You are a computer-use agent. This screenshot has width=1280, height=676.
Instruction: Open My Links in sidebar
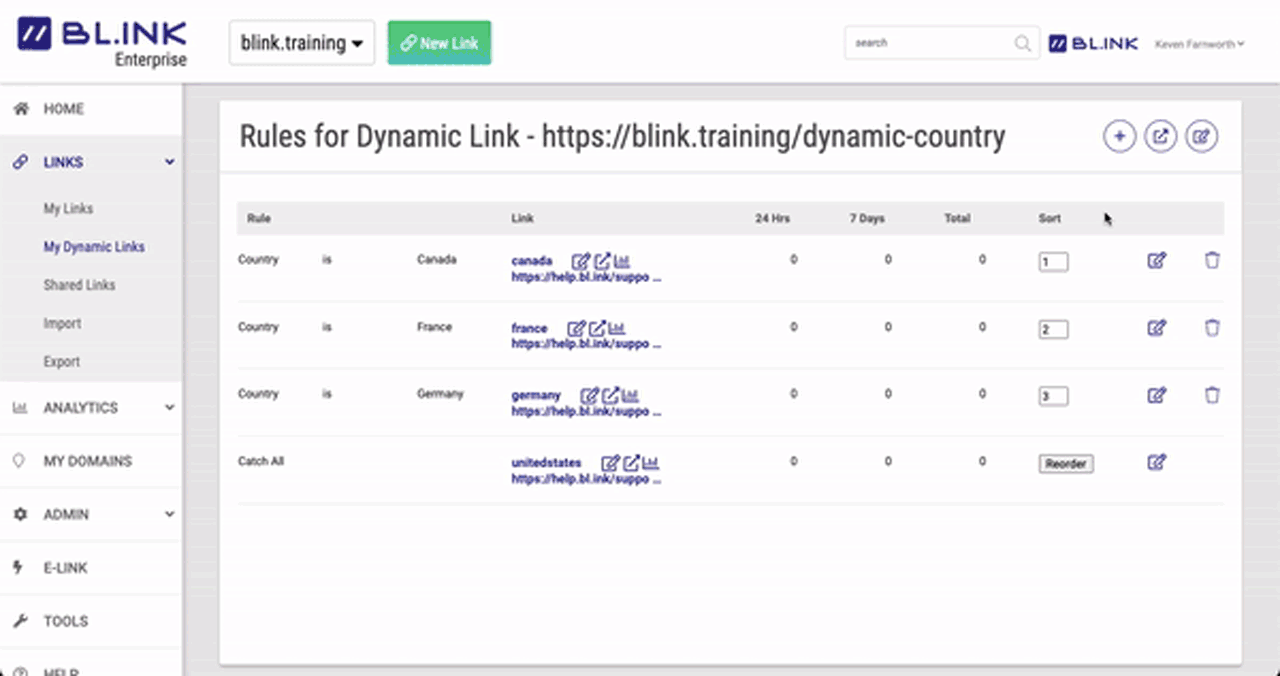click(68, 209)
